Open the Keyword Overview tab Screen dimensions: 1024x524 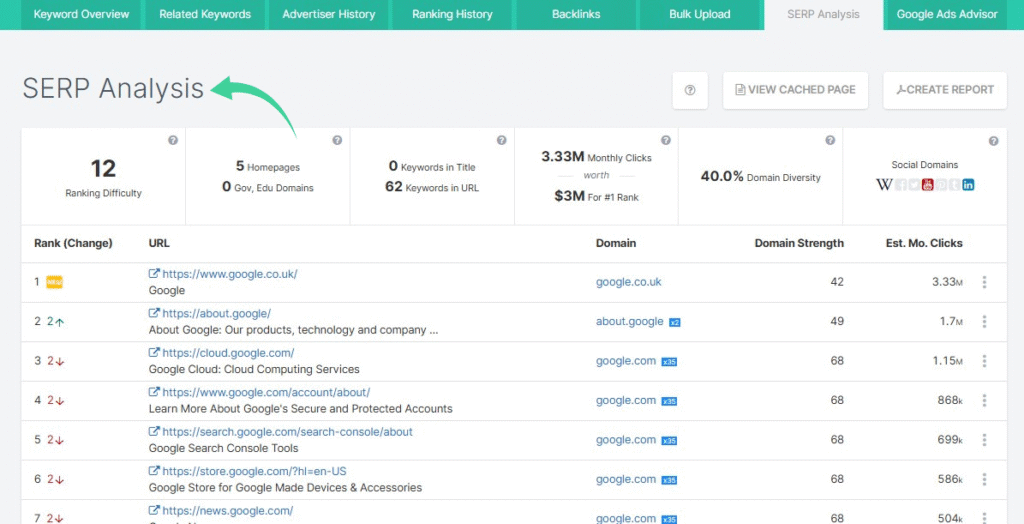(x=81, y=14)
